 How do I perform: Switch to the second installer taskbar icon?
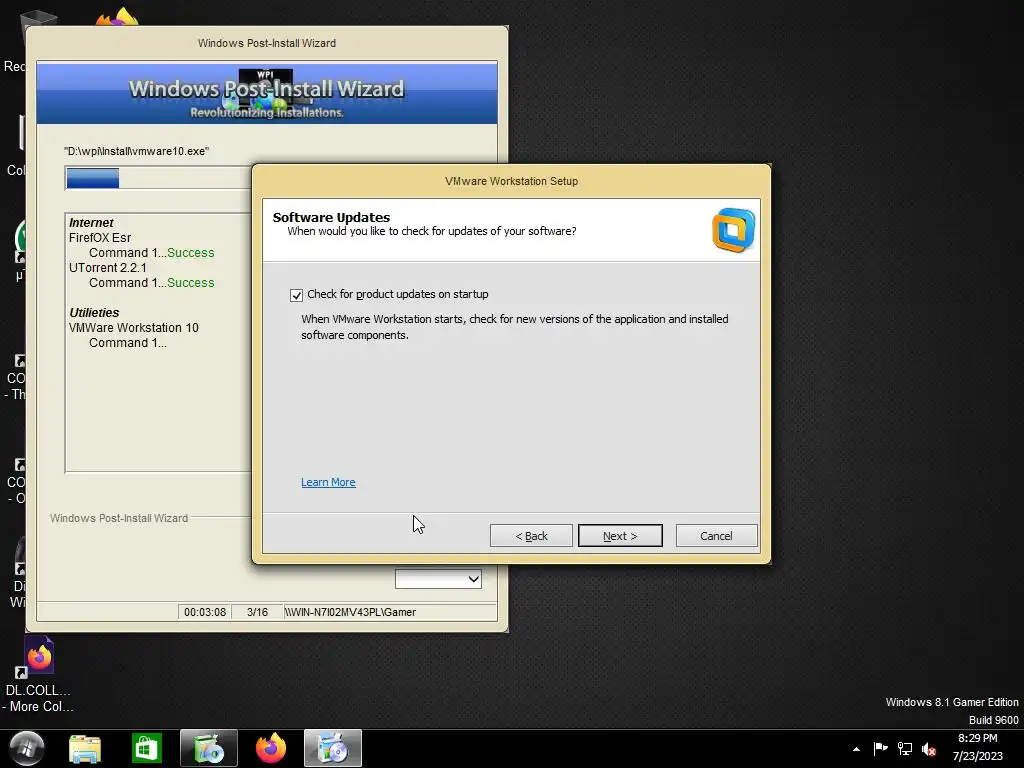click(x=332, y=748)
